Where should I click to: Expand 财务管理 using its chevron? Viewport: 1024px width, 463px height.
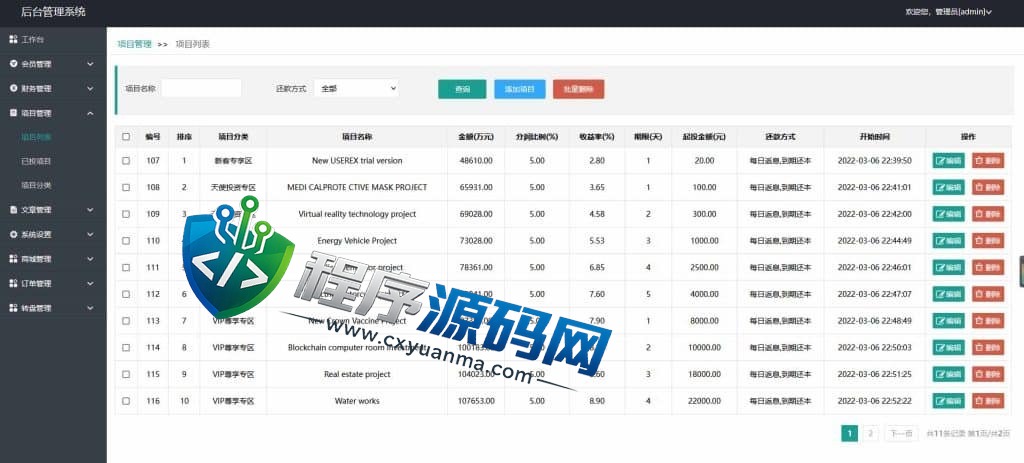pos(90,88)
